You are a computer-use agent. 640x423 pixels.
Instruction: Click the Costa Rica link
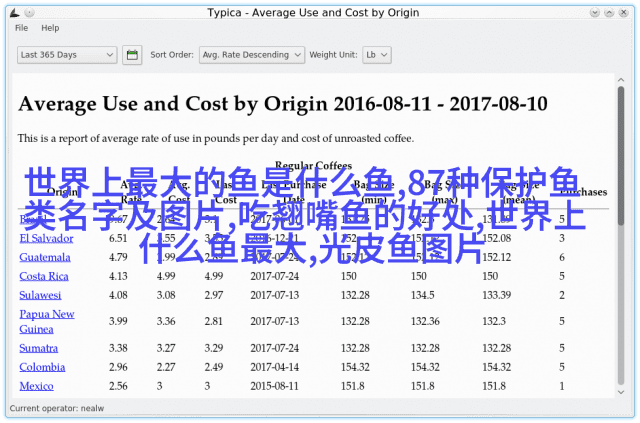click(x=44, y=276)
